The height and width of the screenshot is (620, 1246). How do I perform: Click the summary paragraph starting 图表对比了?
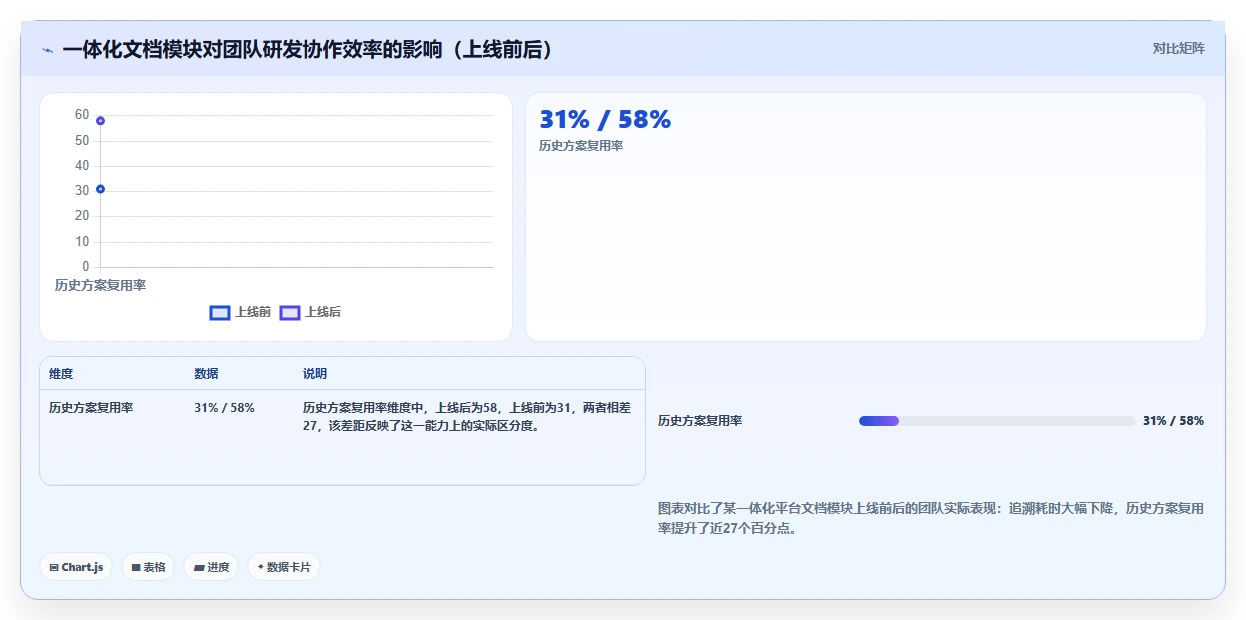coord(931,518)
